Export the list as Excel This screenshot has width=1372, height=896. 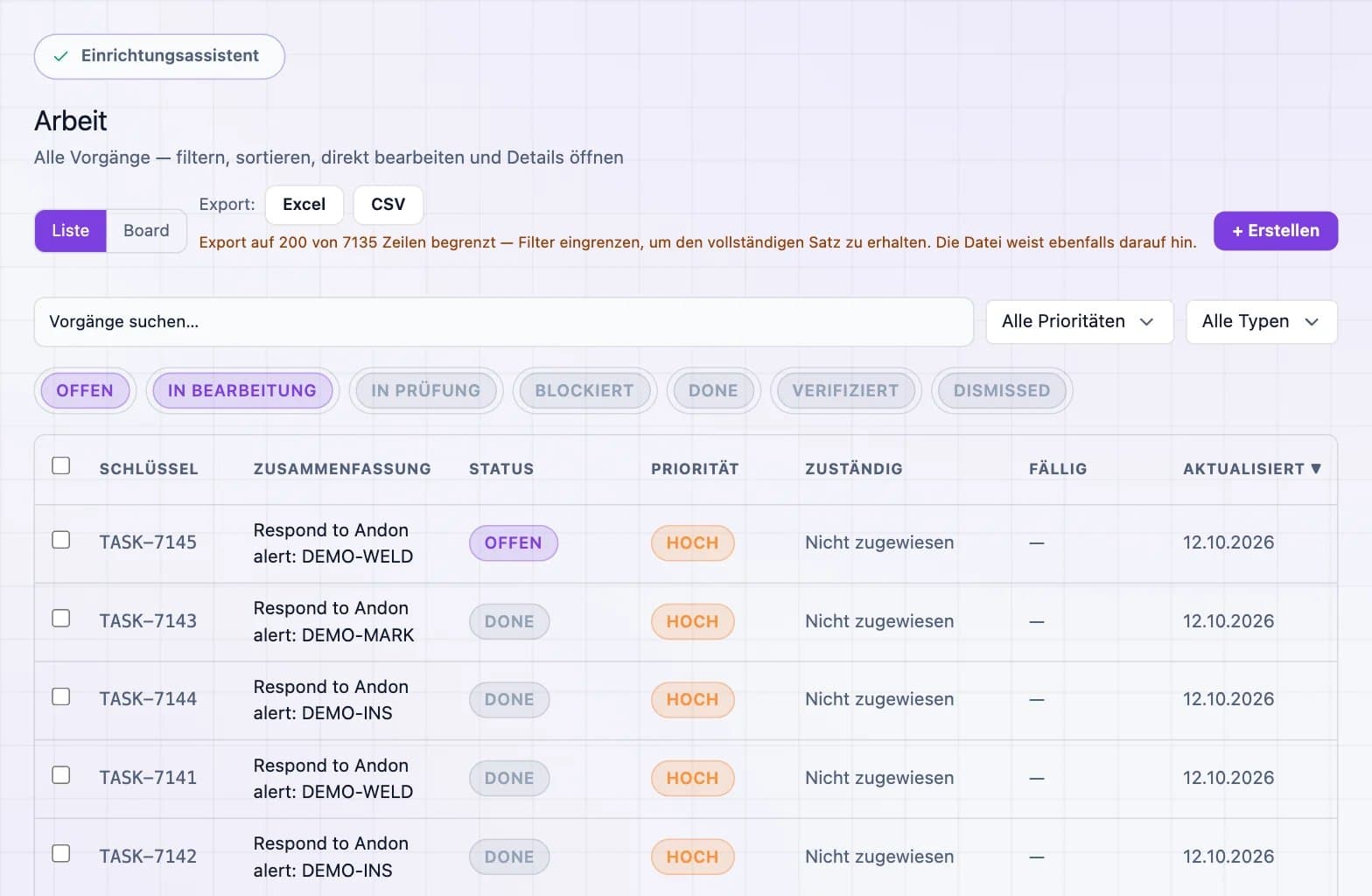click(x=304, y=204)
